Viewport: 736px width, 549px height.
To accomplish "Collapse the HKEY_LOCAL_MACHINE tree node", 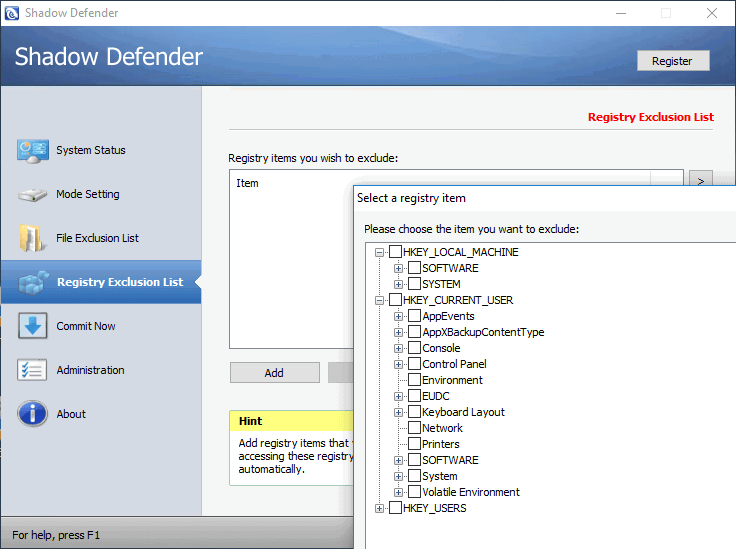I will point(379,252).
